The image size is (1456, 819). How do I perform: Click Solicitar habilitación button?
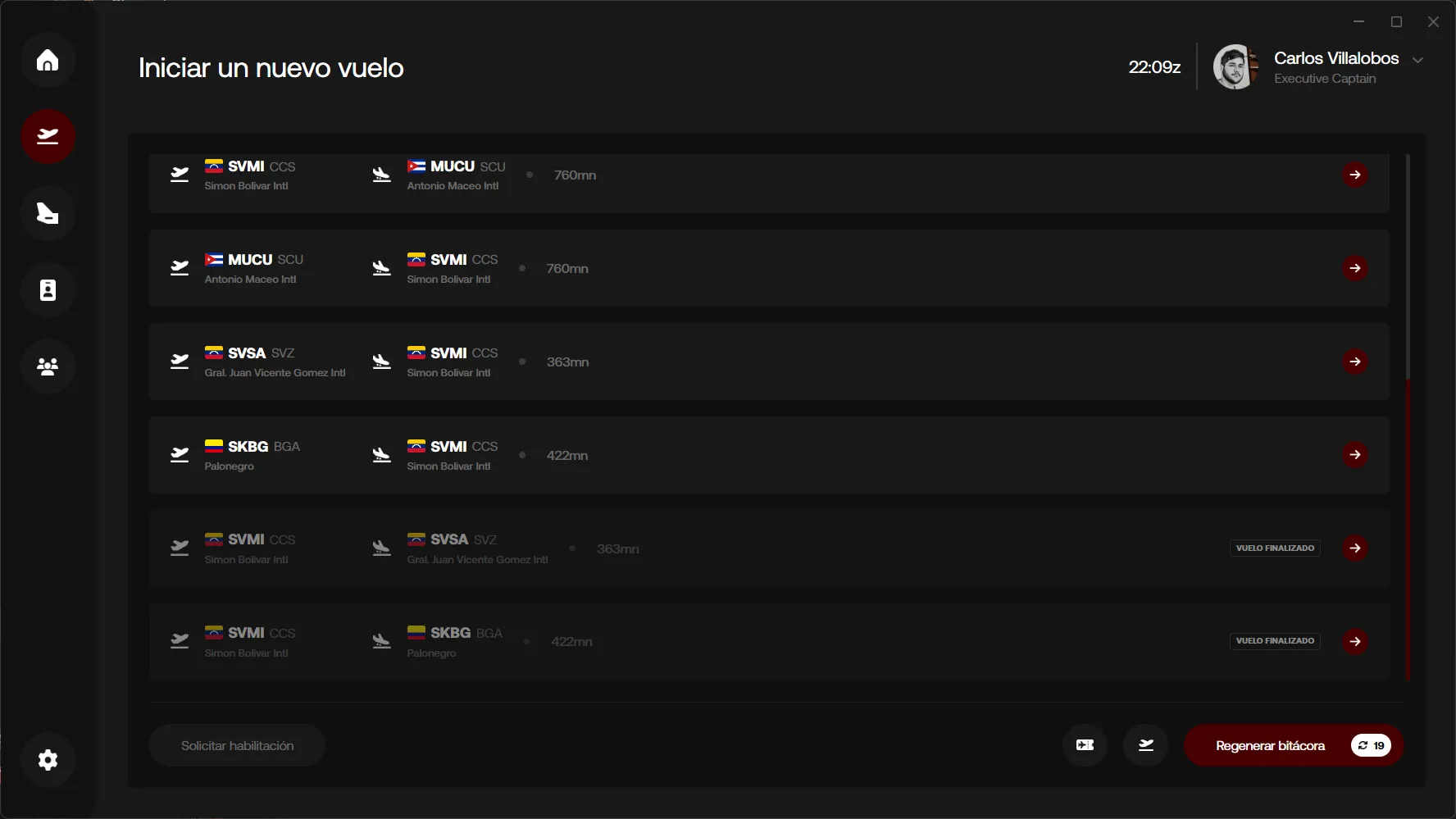click(x=237, y=745)
